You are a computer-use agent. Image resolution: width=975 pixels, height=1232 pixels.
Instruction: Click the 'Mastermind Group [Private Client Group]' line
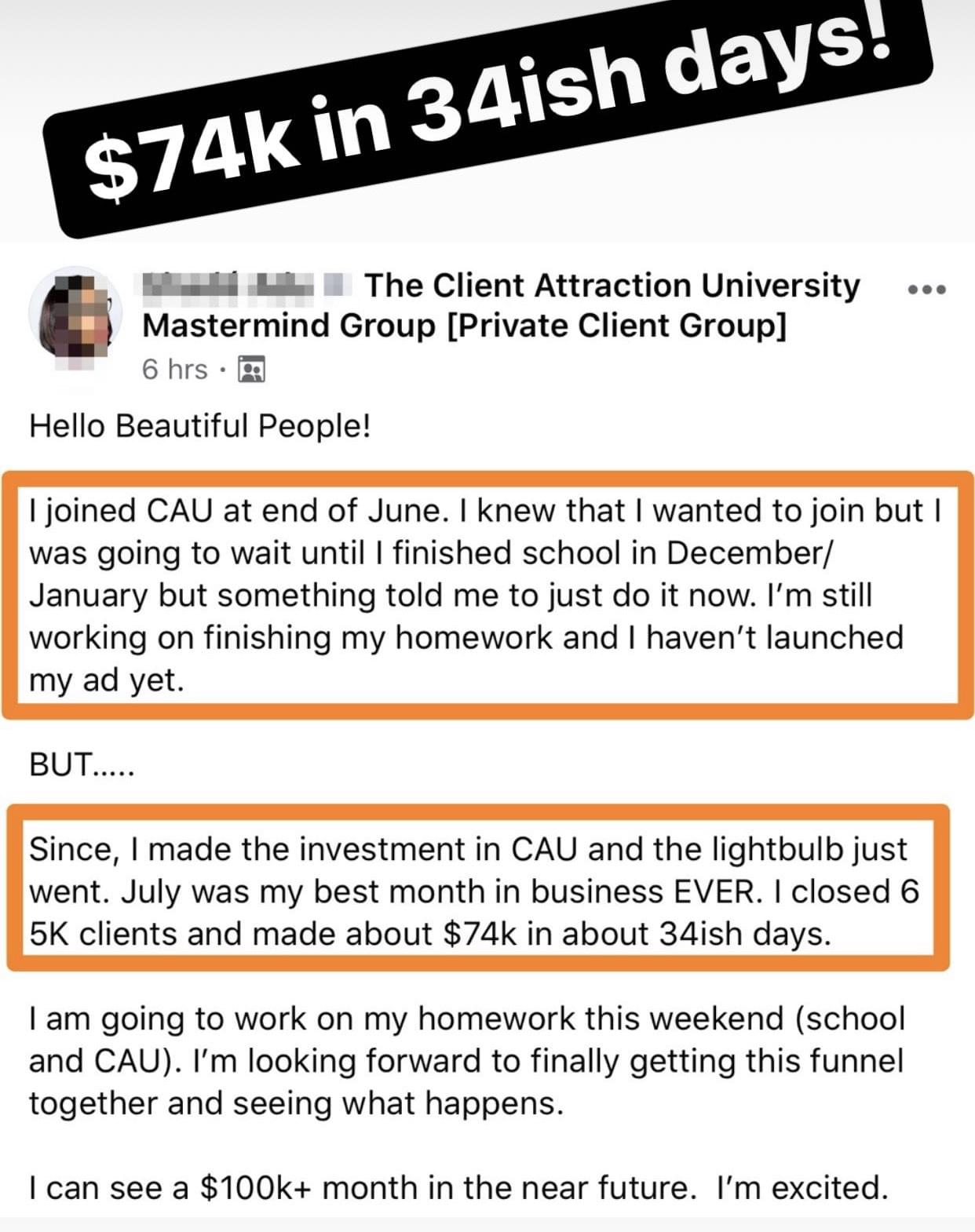[x=464, y=326]
